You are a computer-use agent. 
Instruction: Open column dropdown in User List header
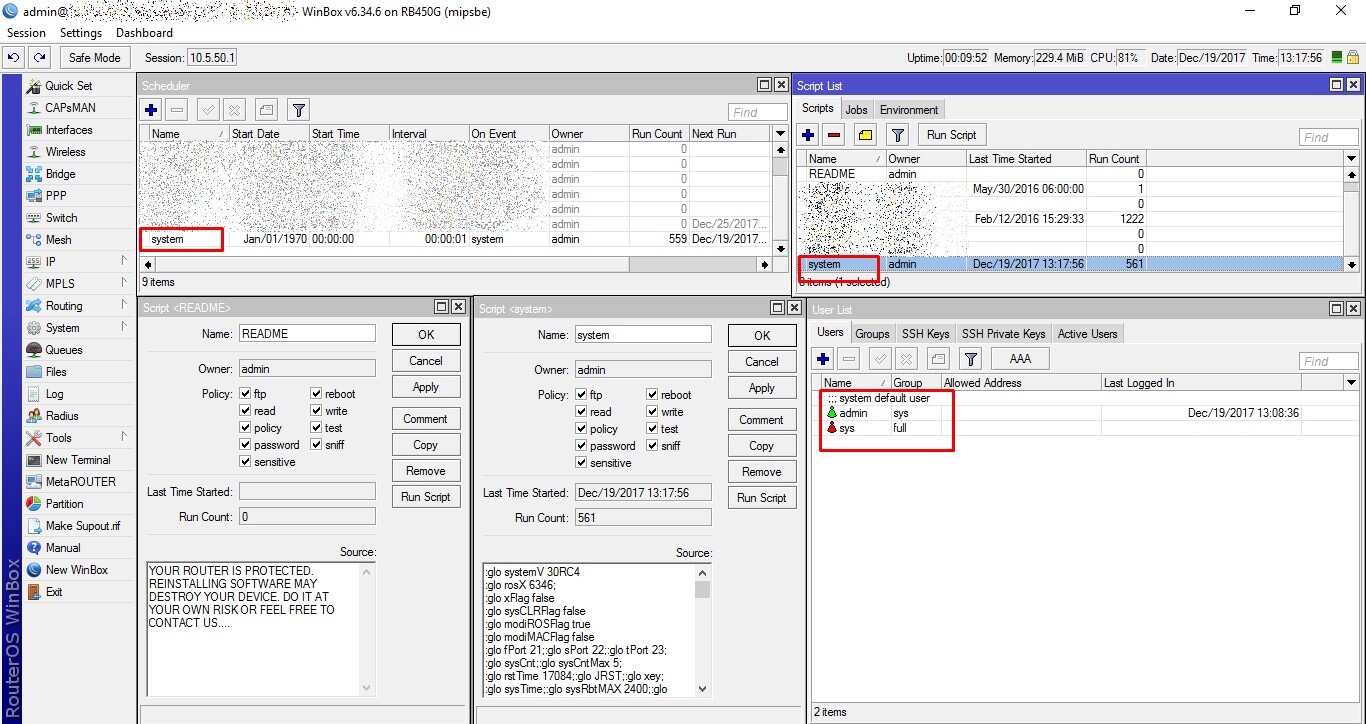pos(1351,383)
